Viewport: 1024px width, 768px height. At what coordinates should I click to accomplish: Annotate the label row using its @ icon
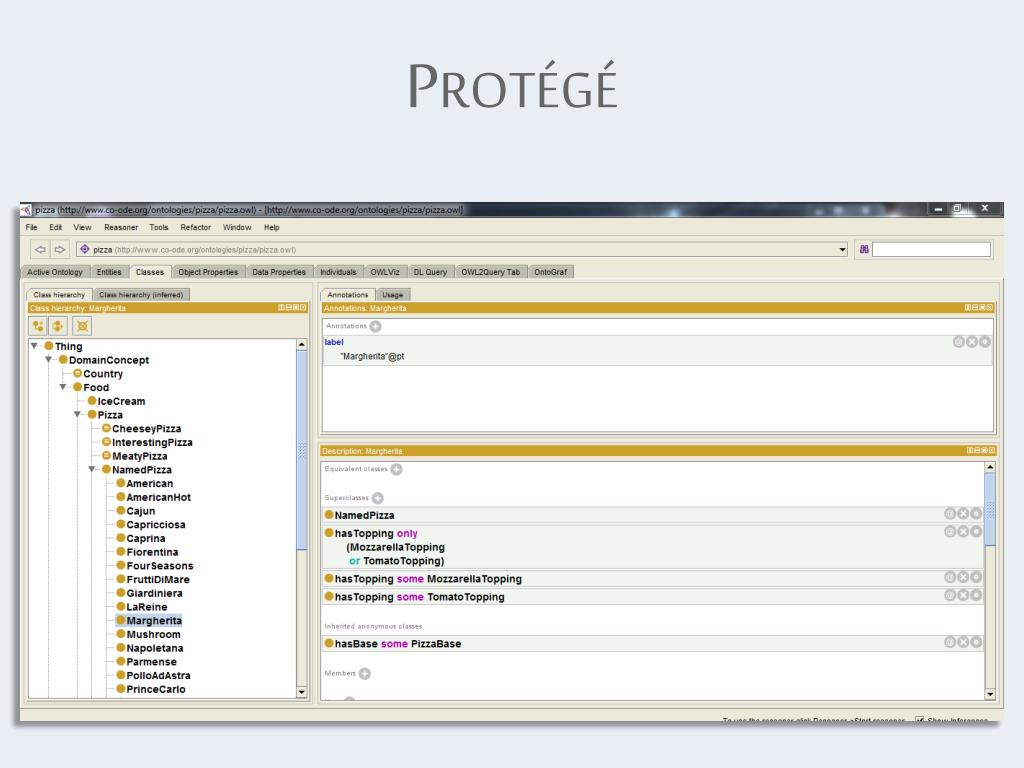pos(959,342)
